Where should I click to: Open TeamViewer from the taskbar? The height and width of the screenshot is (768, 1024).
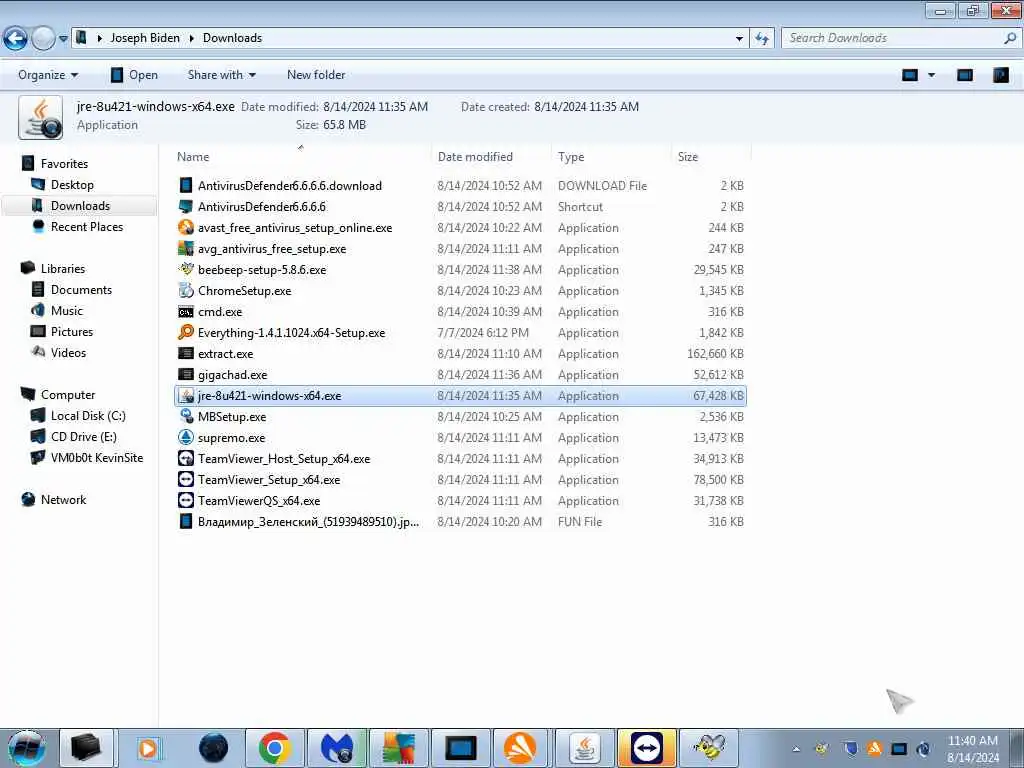pos(647,748)
